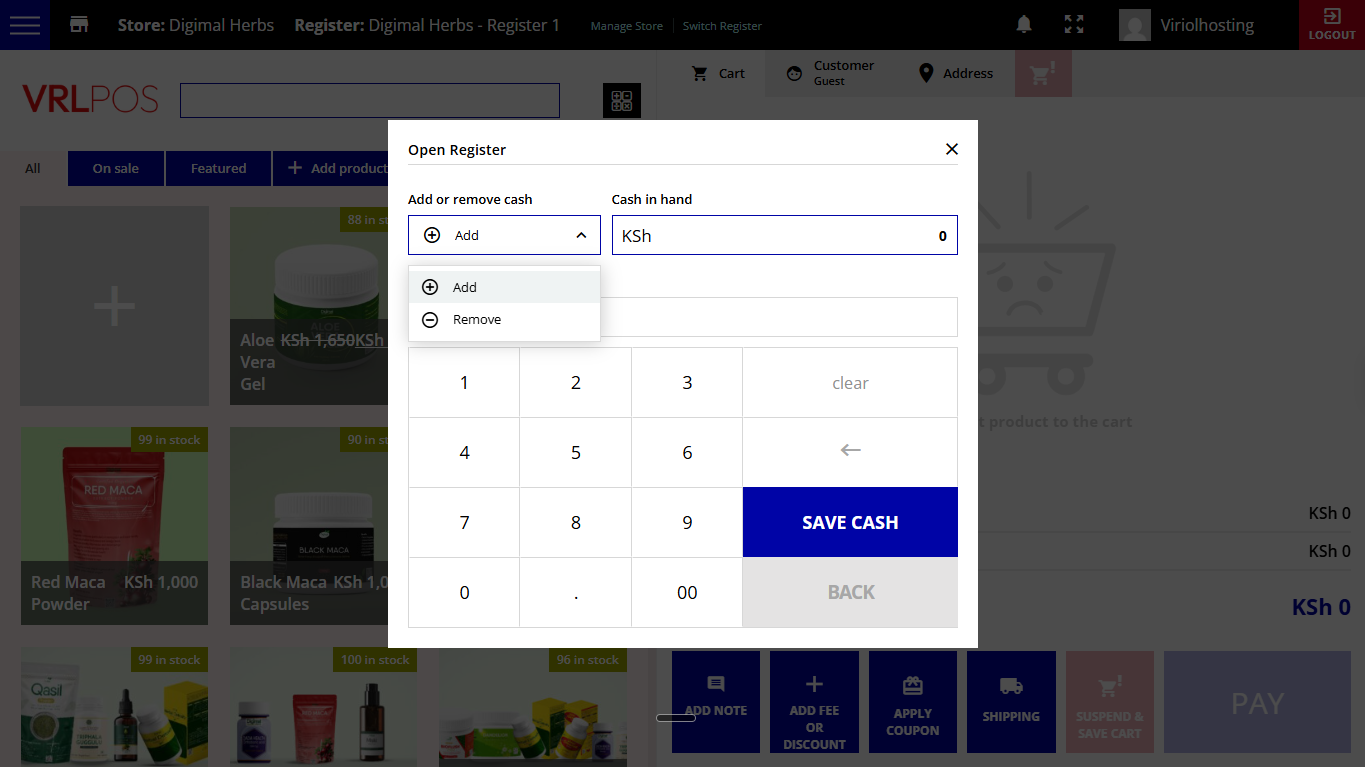The height and width of the screenshot is (767, 1365).
Task: Close the Open Register dialog
Action: click(951, 149)
